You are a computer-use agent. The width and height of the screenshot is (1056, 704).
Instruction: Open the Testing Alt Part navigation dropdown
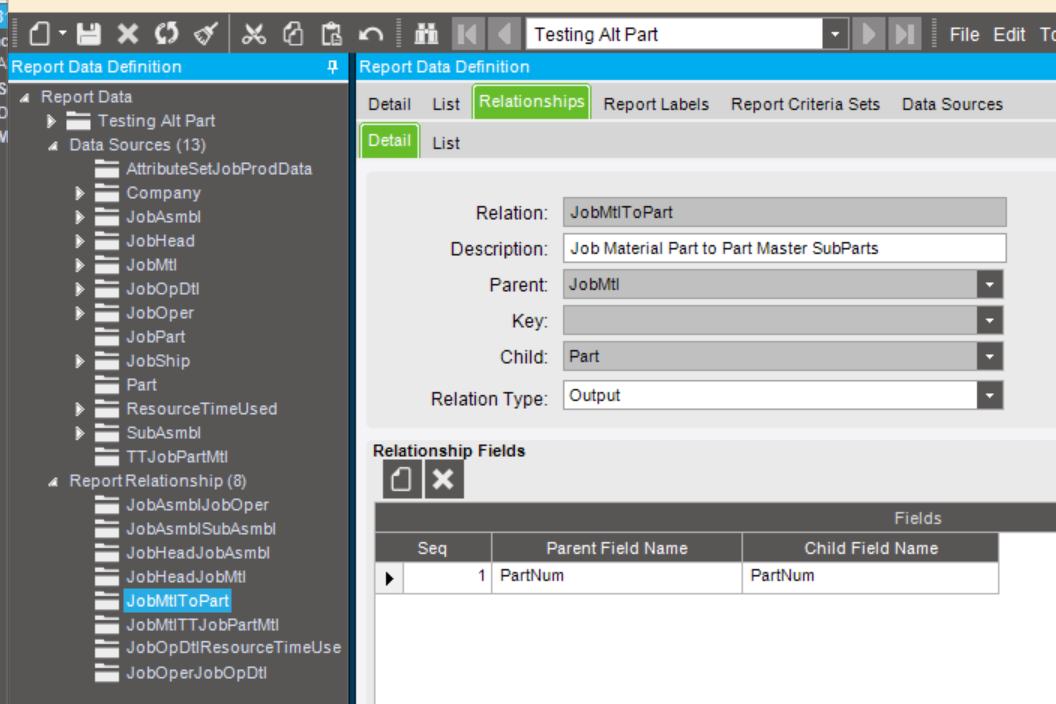835,34
